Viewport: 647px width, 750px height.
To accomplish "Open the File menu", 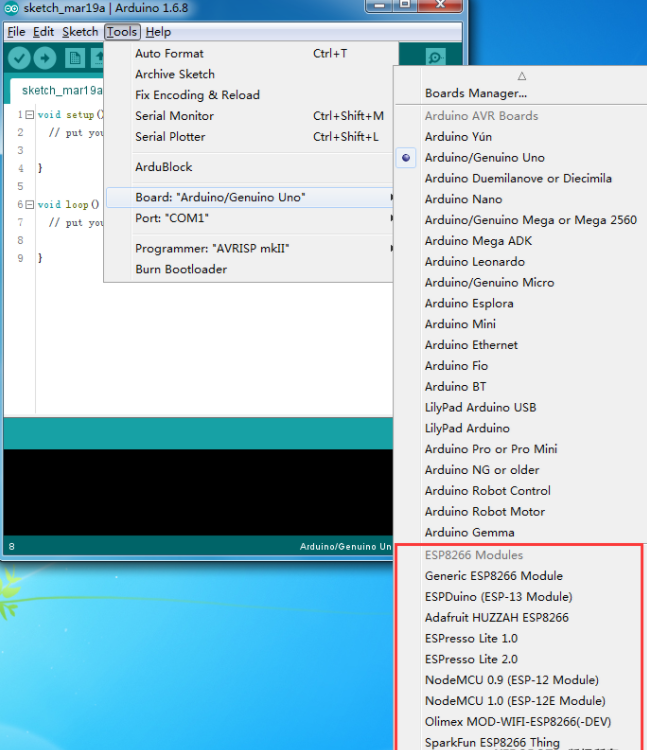I will coord(16,32).
